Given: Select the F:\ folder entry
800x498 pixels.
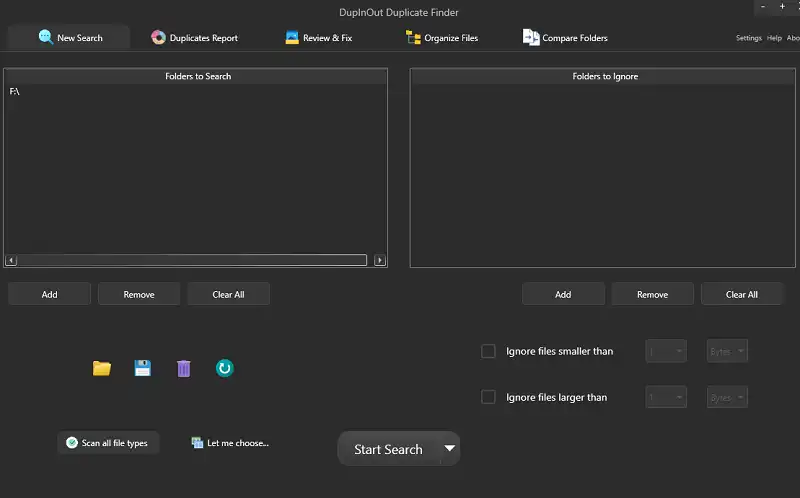Looking at the screenshot, I should tap(15, 92).
